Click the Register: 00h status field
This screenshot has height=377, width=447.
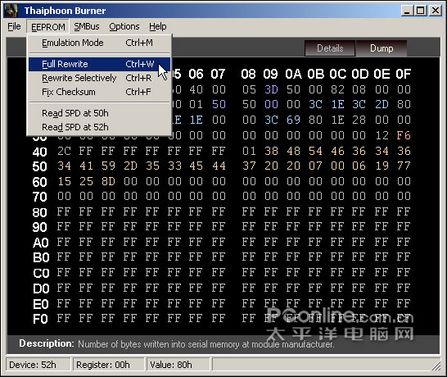tap(109, 365)
